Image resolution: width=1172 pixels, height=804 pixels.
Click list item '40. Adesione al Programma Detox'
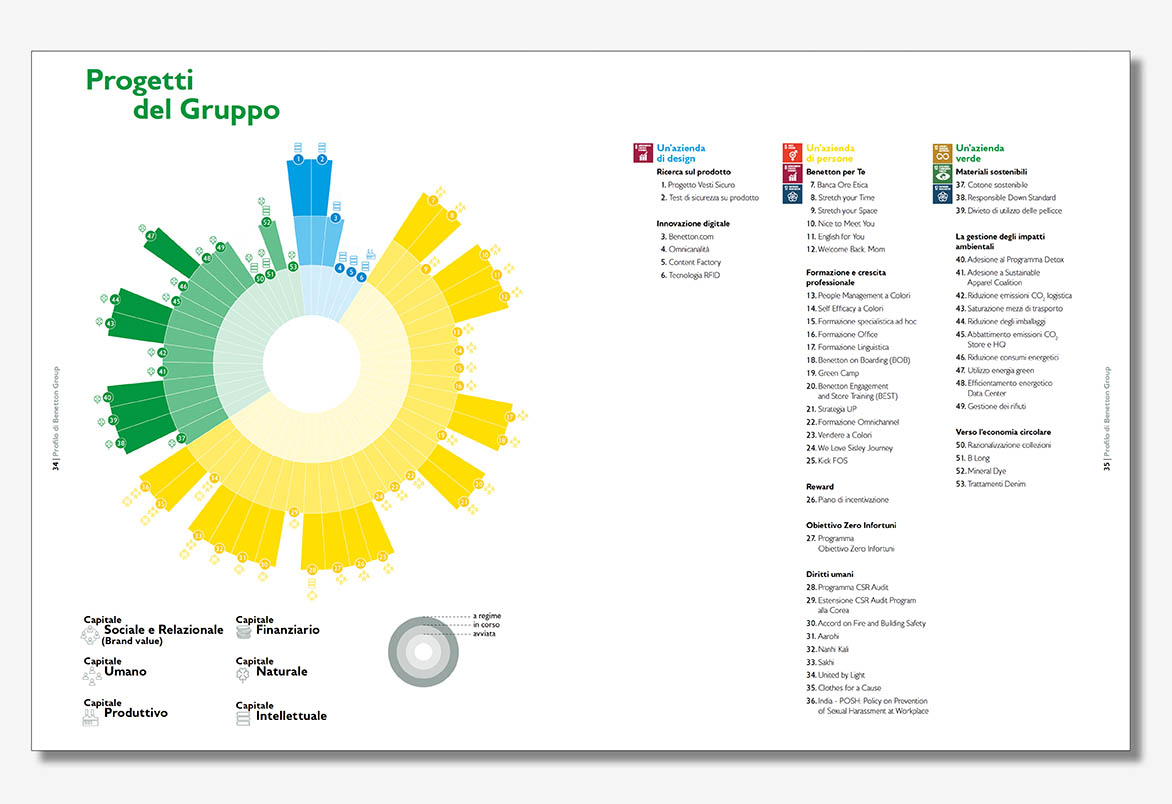click(1010, 259)
